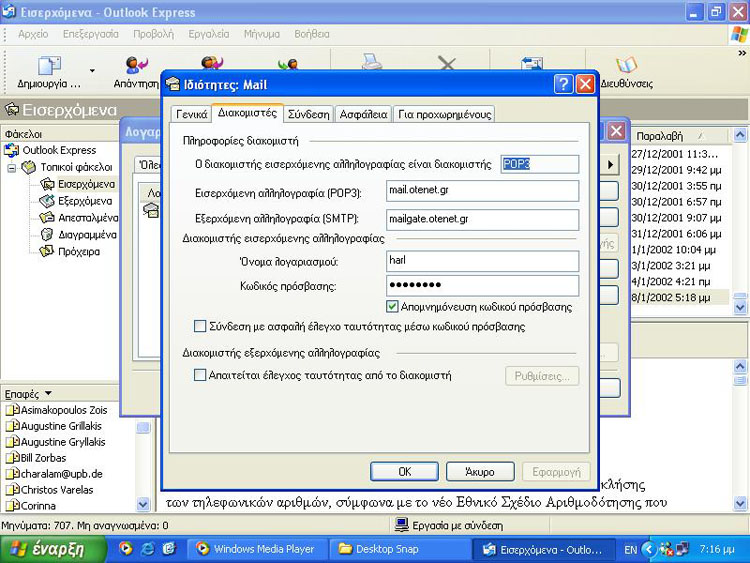
Task: Click the incoming POP3 server field
Action: 482,191
